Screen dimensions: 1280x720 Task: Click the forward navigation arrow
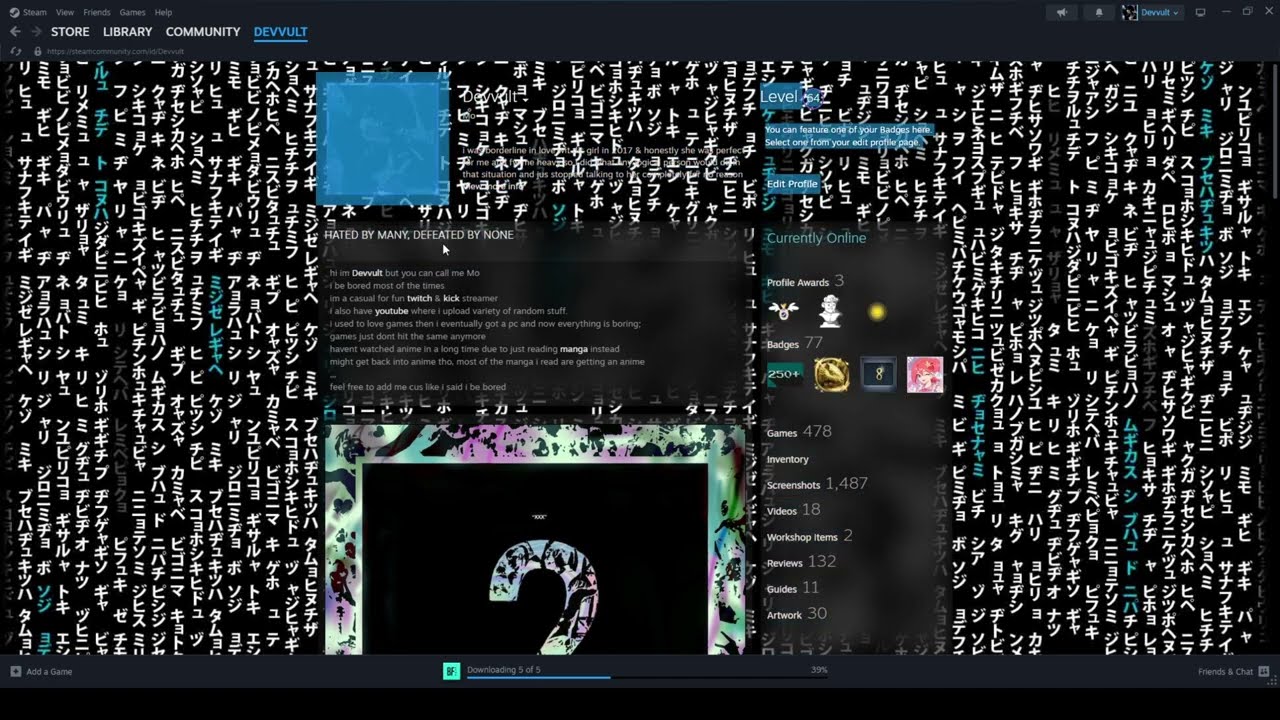37,32
